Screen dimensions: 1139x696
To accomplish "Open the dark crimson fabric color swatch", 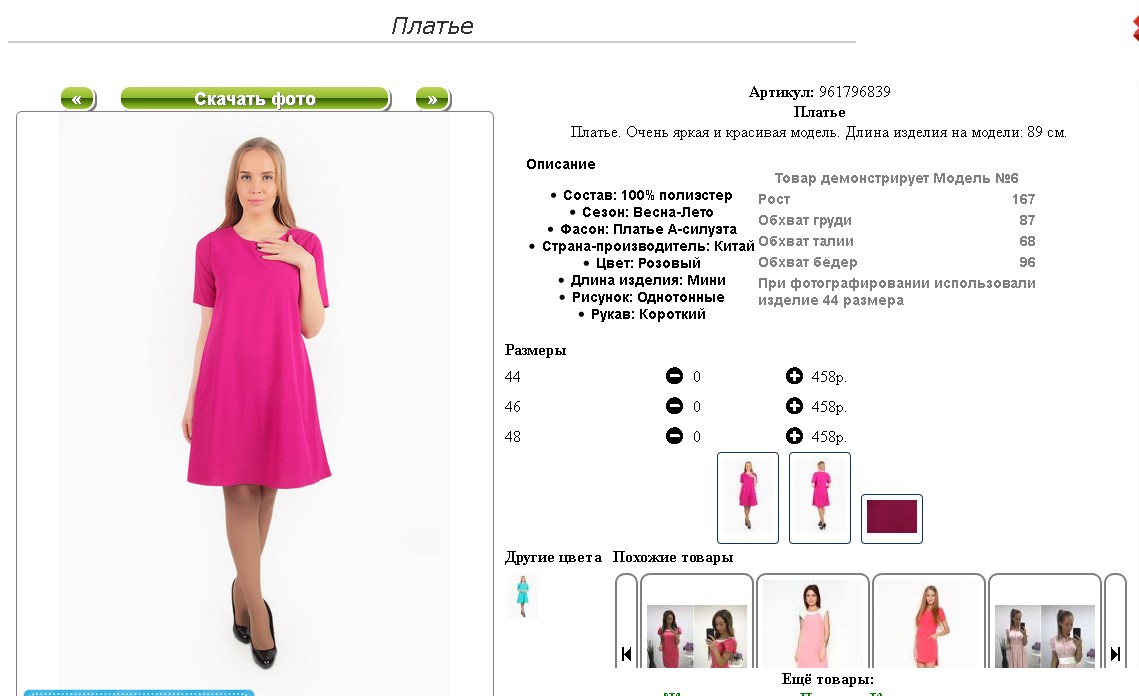I will 891,518.
